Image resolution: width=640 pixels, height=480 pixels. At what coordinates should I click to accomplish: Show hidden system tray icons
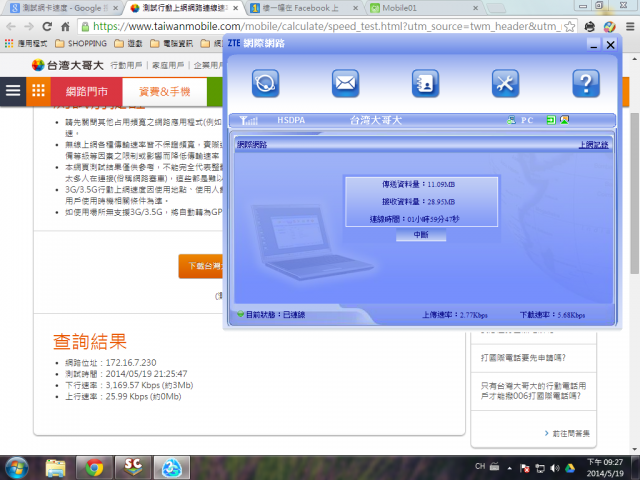point(509,468)
